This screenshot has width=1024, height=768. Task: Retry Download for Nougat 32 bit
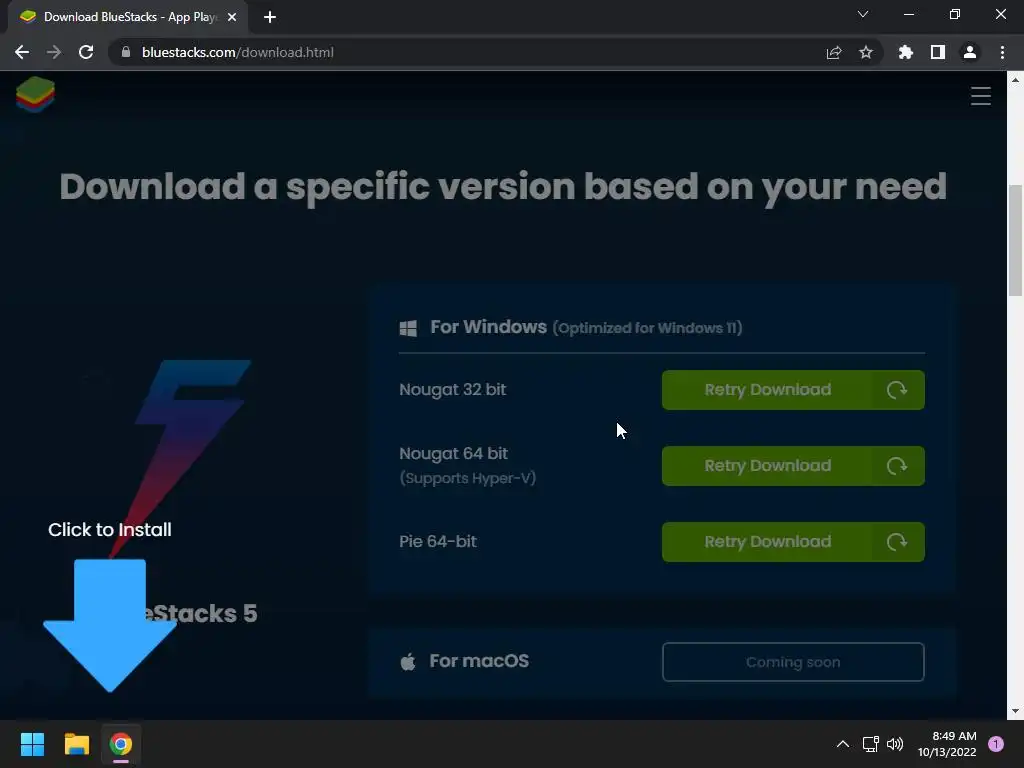coord(793,390)
